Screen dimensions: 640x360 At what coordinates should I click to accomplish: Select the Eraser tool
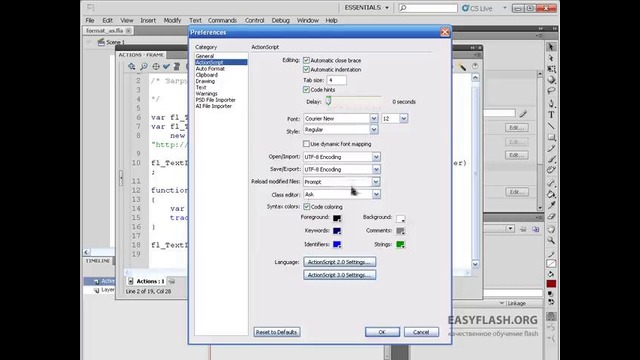(x=551, y=216)
